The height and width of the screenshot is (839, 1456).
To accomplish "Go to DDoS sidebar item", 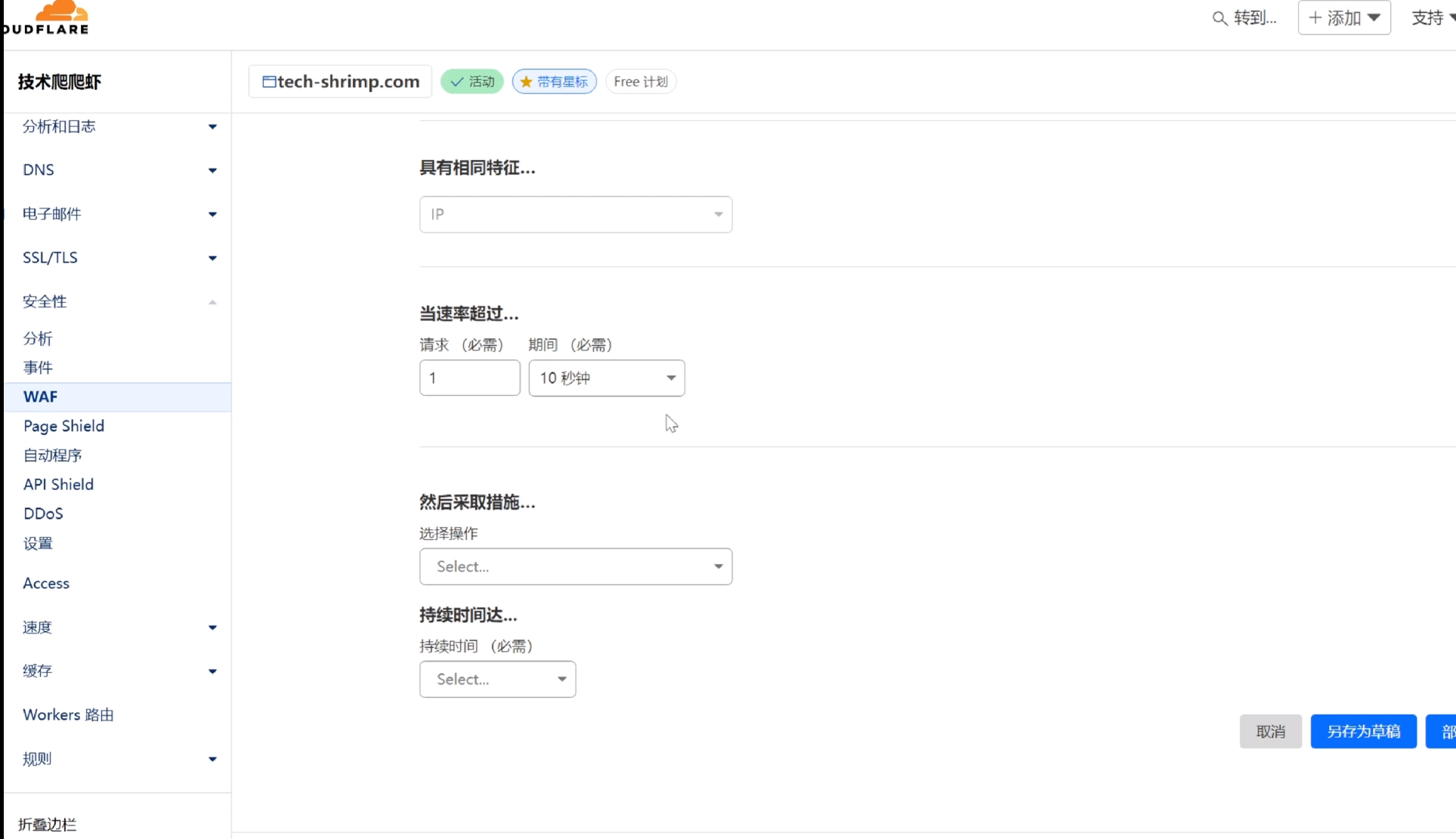I will coord(43,514).
